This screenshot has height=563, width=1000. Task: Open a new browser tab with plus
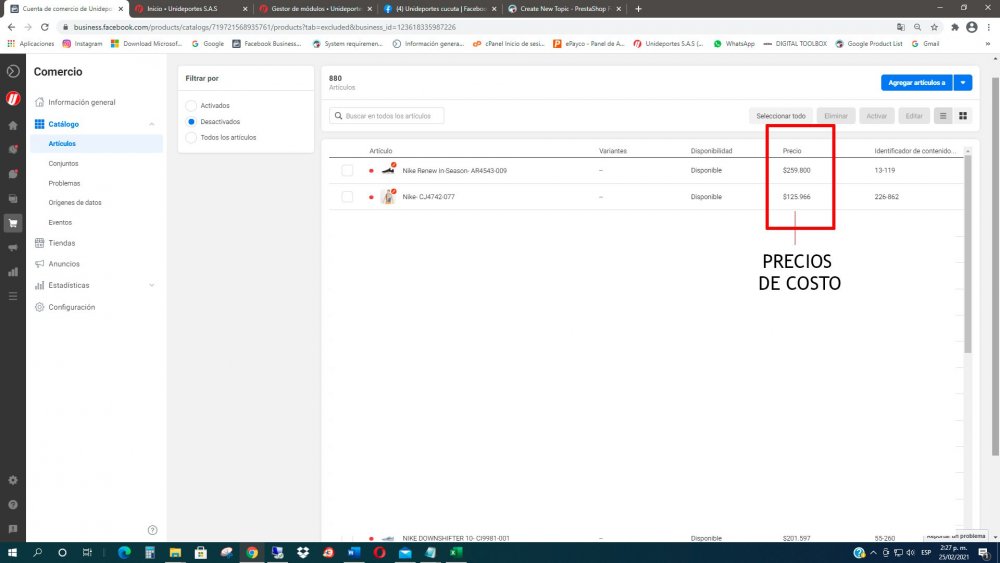tap(638, 9)
